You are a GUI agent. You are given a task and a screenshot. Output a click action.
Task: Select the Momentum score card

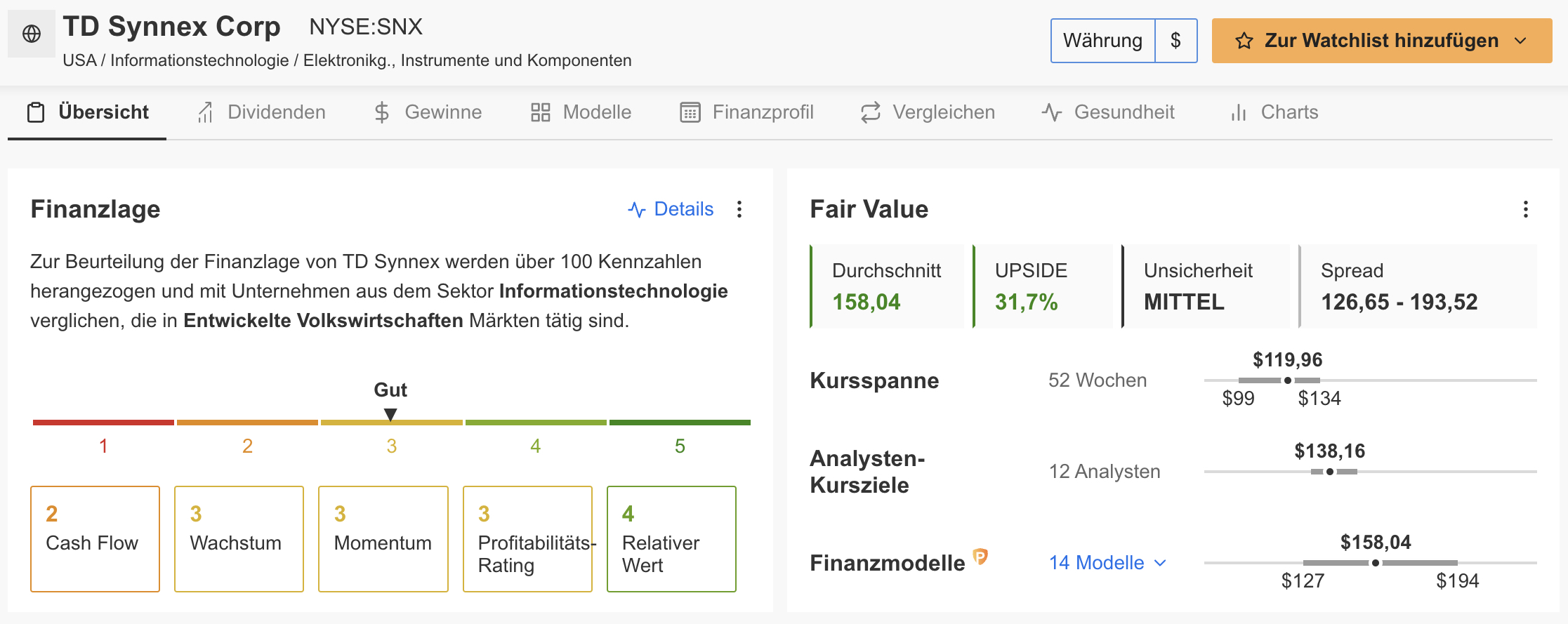pos(383,539)
